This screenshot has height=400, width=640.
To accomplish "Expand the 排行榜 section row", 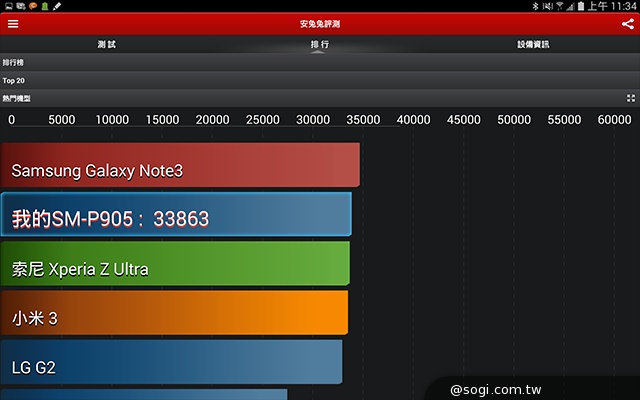I will 320,62.
